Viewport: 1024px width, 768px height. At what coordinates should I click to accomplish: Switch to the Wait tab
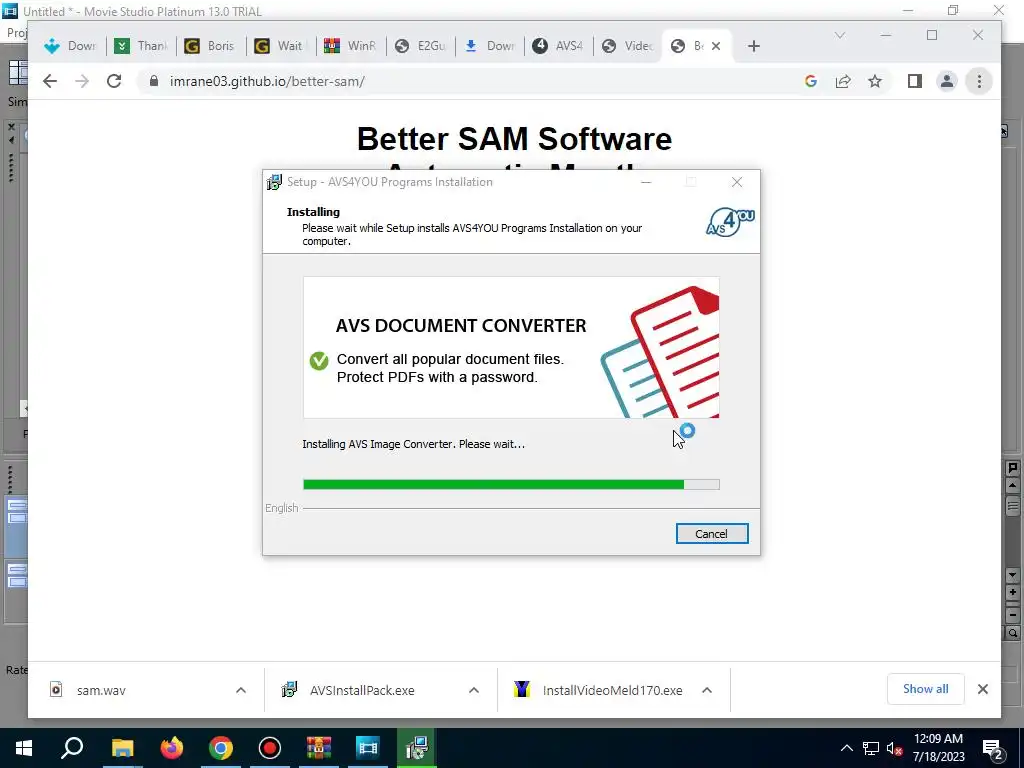[280, 46]
